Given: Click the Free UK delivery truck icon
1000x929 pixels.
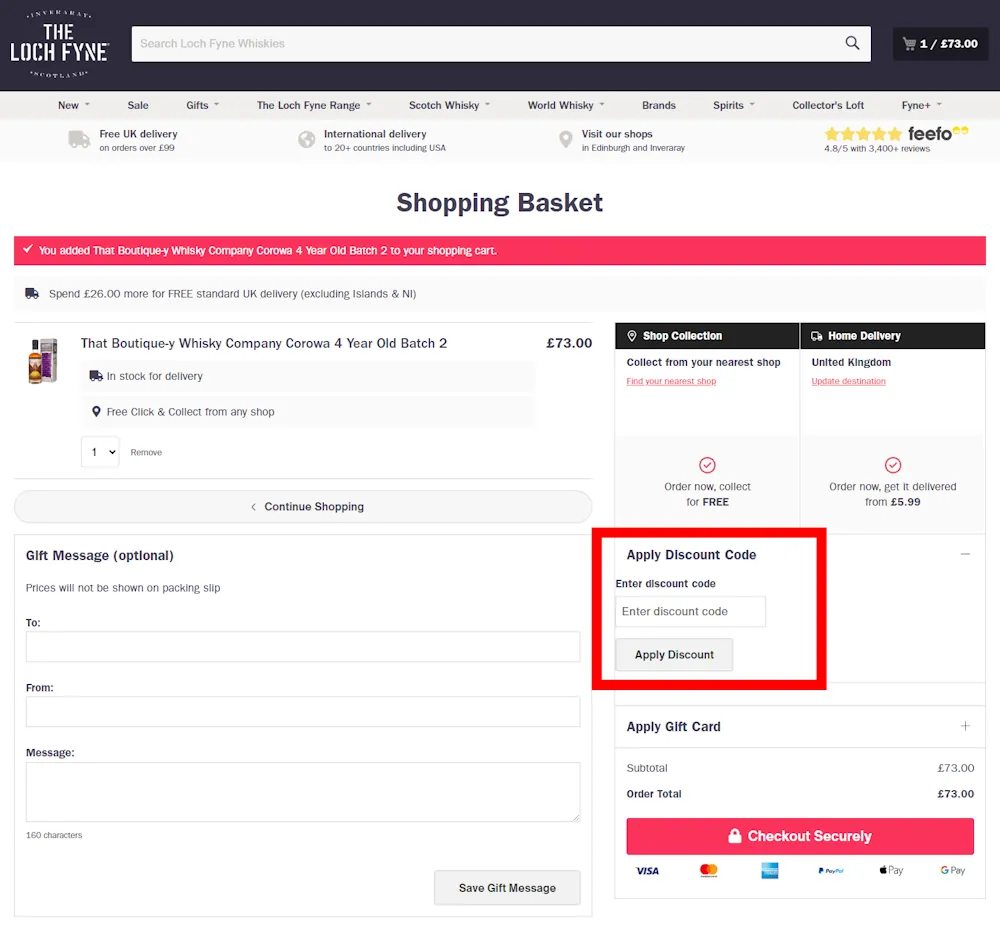Looking at the screenshot, I should tap(79, 139).
